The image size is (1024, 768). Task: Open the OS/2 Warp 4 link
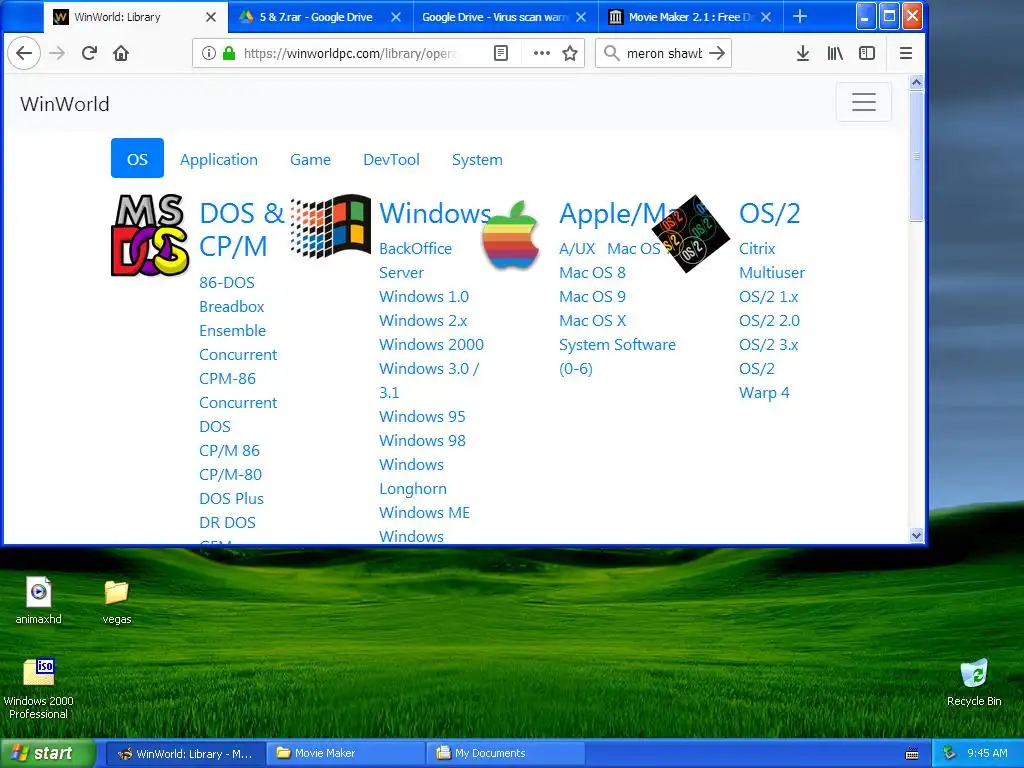pyautogui.click(x=763, y=380)
